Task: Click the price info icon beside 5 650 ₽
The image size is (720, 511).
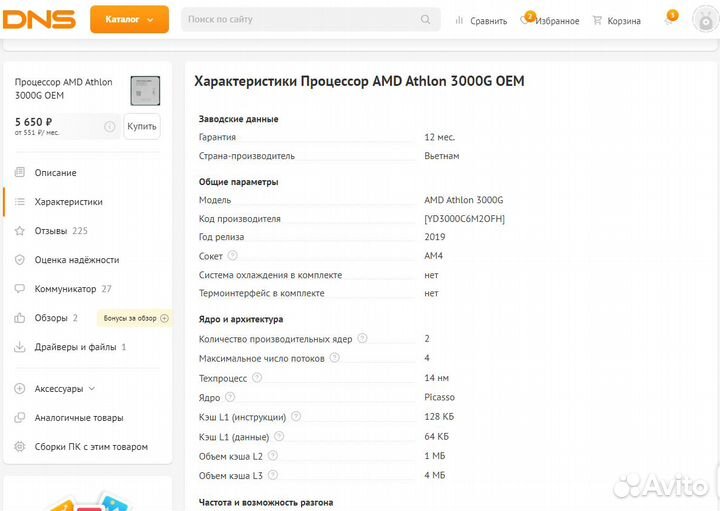Action: point(109,126)
